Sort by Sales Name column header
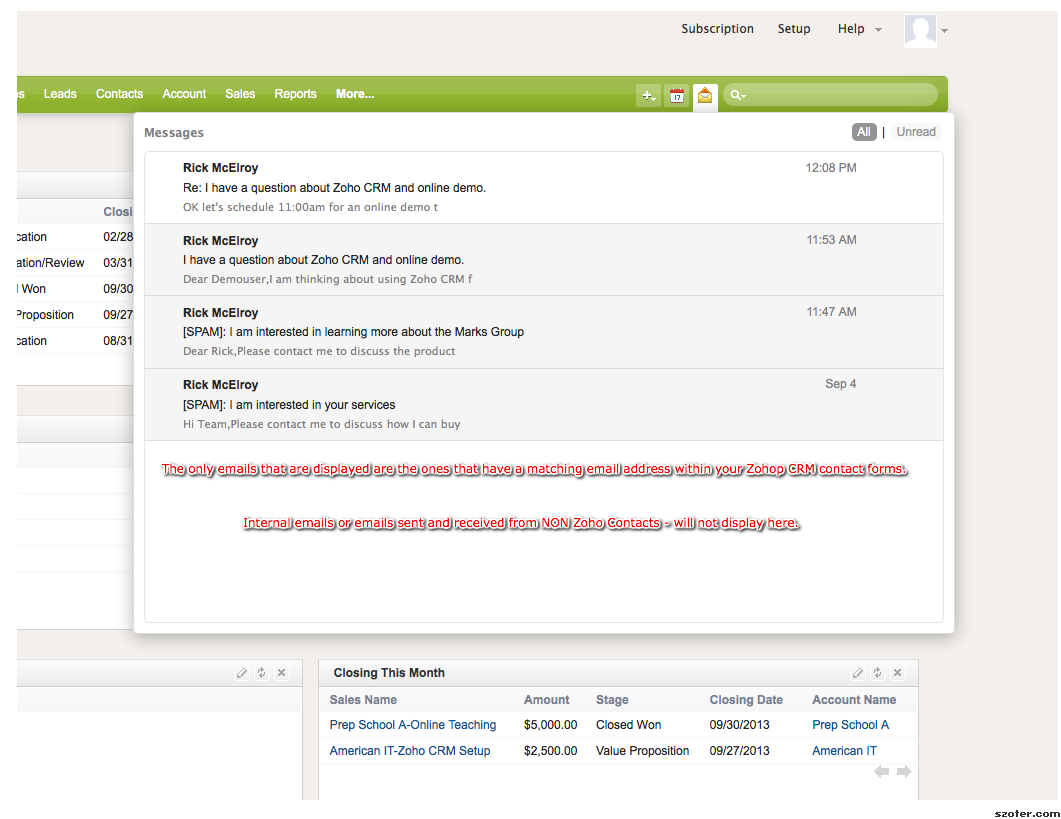Screen dimensions: 1061x819 (363, 700)
